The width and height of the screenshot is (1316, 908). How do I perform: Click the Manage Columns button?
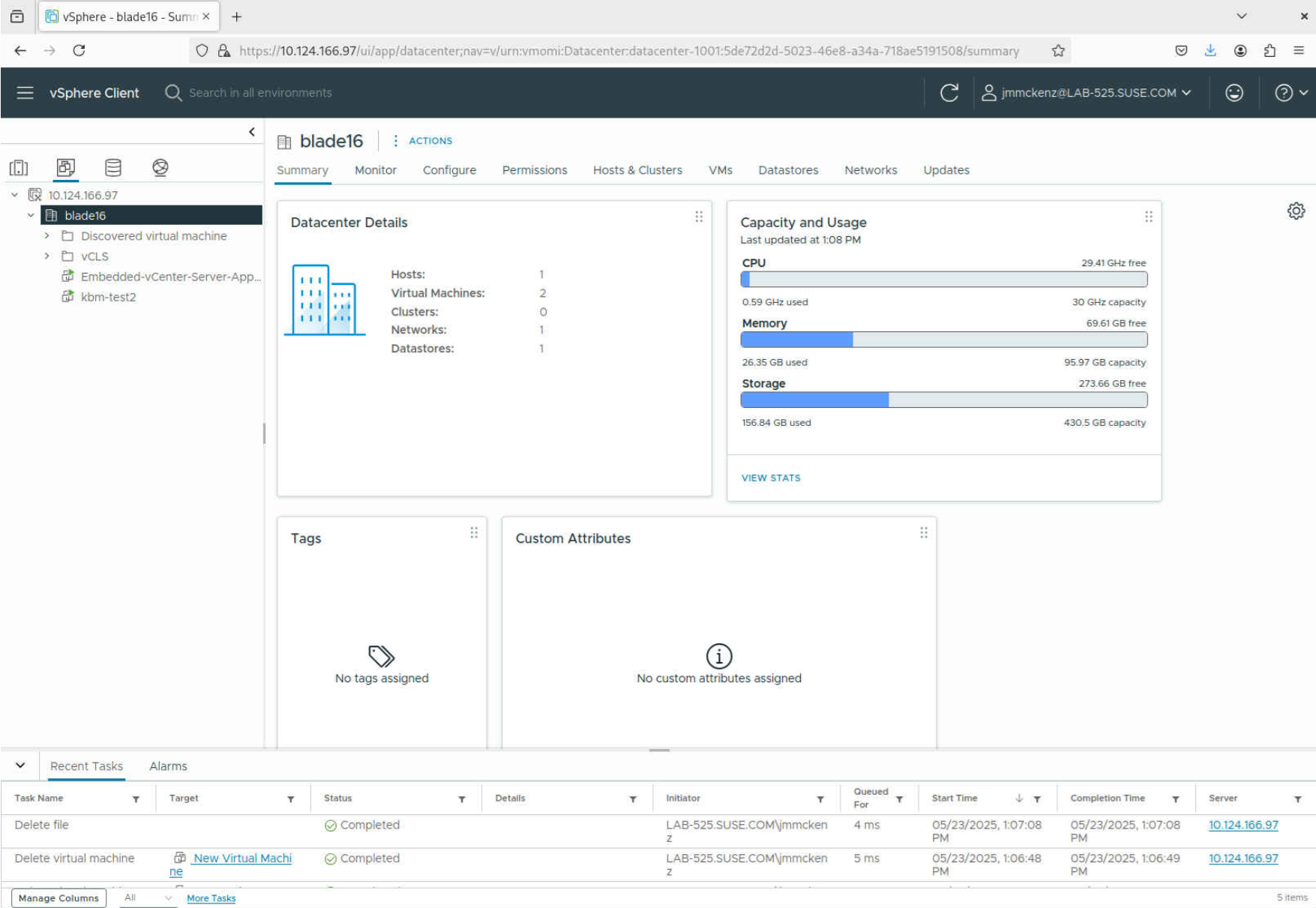[x=58, y=898]
